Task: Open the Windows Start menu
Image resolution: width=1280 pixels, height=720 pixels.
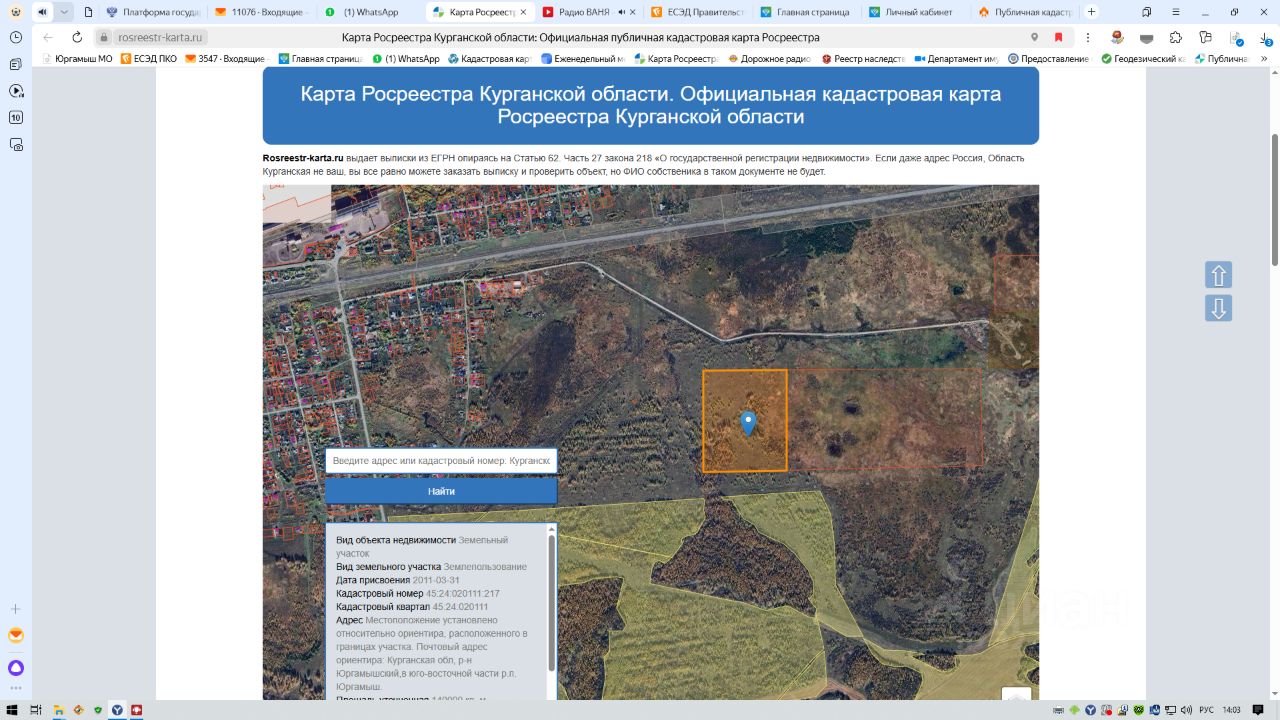Action: [x=12, y=710]
